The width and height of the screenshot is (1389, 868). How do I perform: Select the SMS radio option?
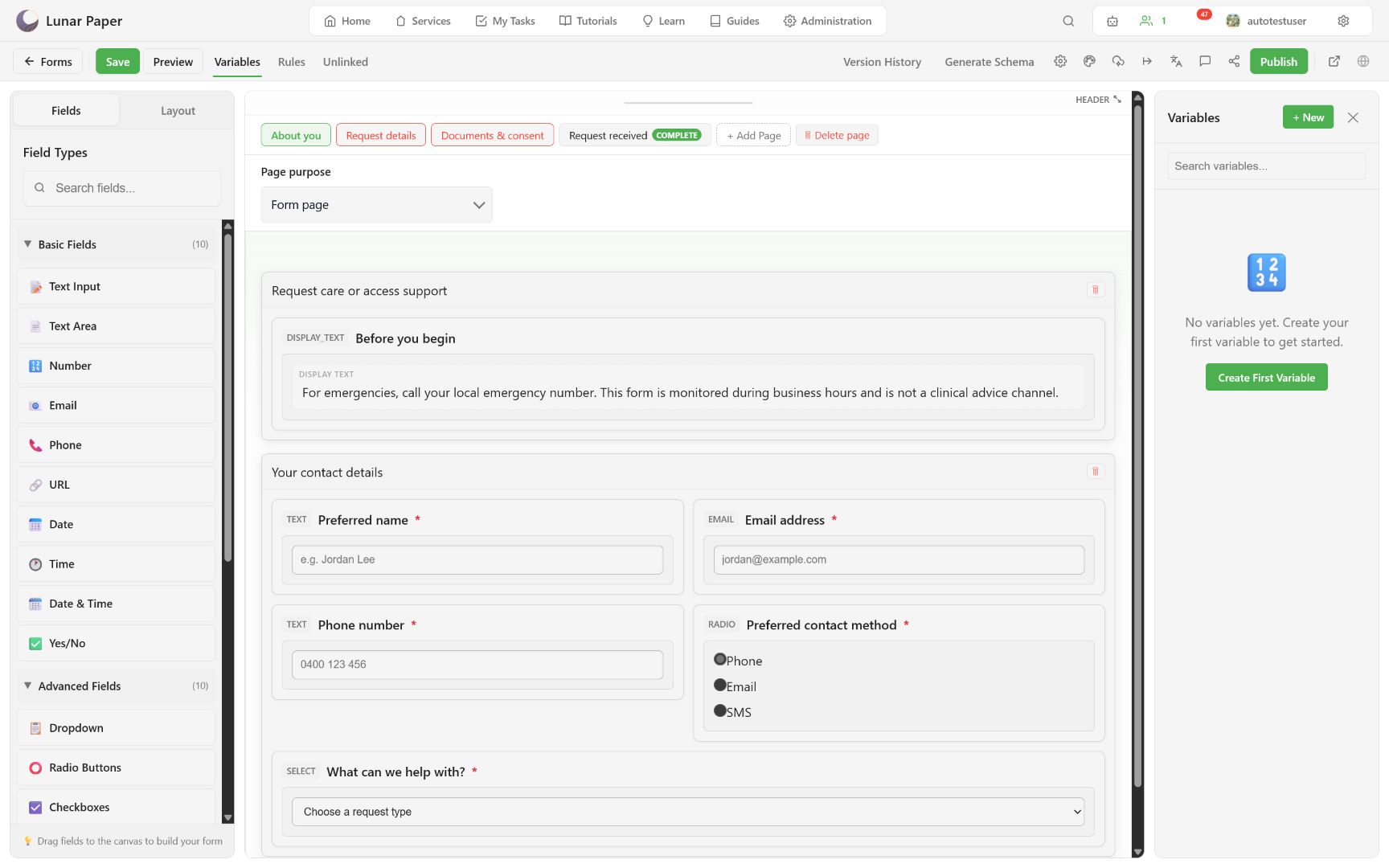click(720, 710)
